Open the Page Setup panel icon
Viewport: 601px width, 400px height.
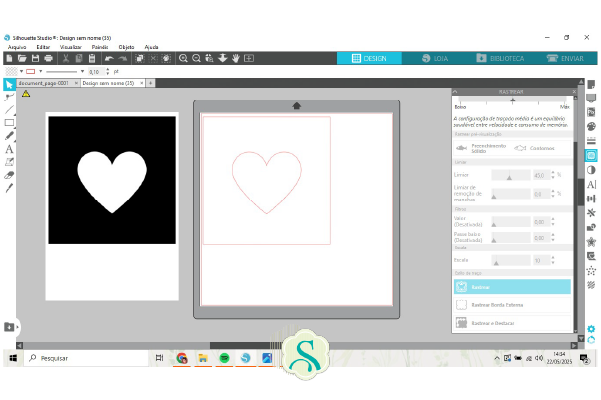591,84
